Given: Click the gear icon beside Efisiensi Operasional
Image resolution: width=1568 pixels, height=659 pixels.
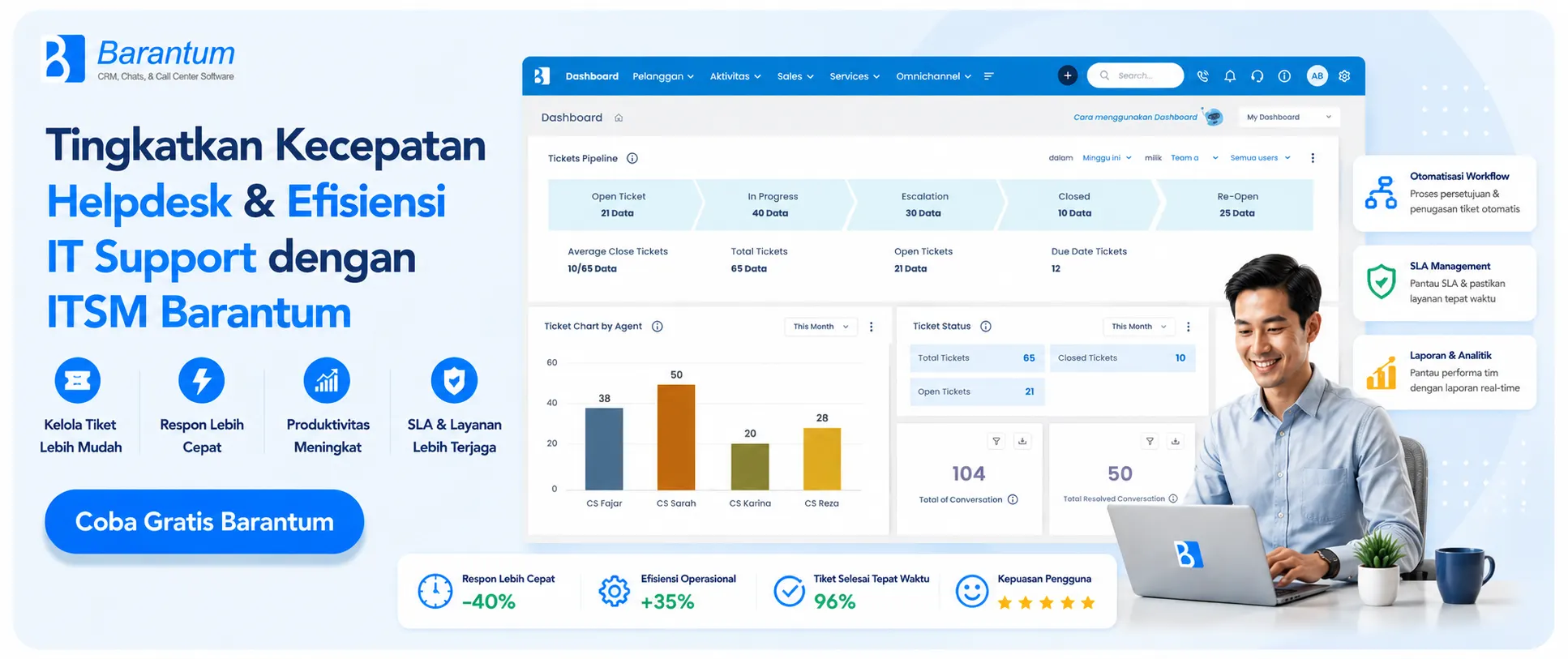Looking at the screenshot, I should (x=614, y=591).
